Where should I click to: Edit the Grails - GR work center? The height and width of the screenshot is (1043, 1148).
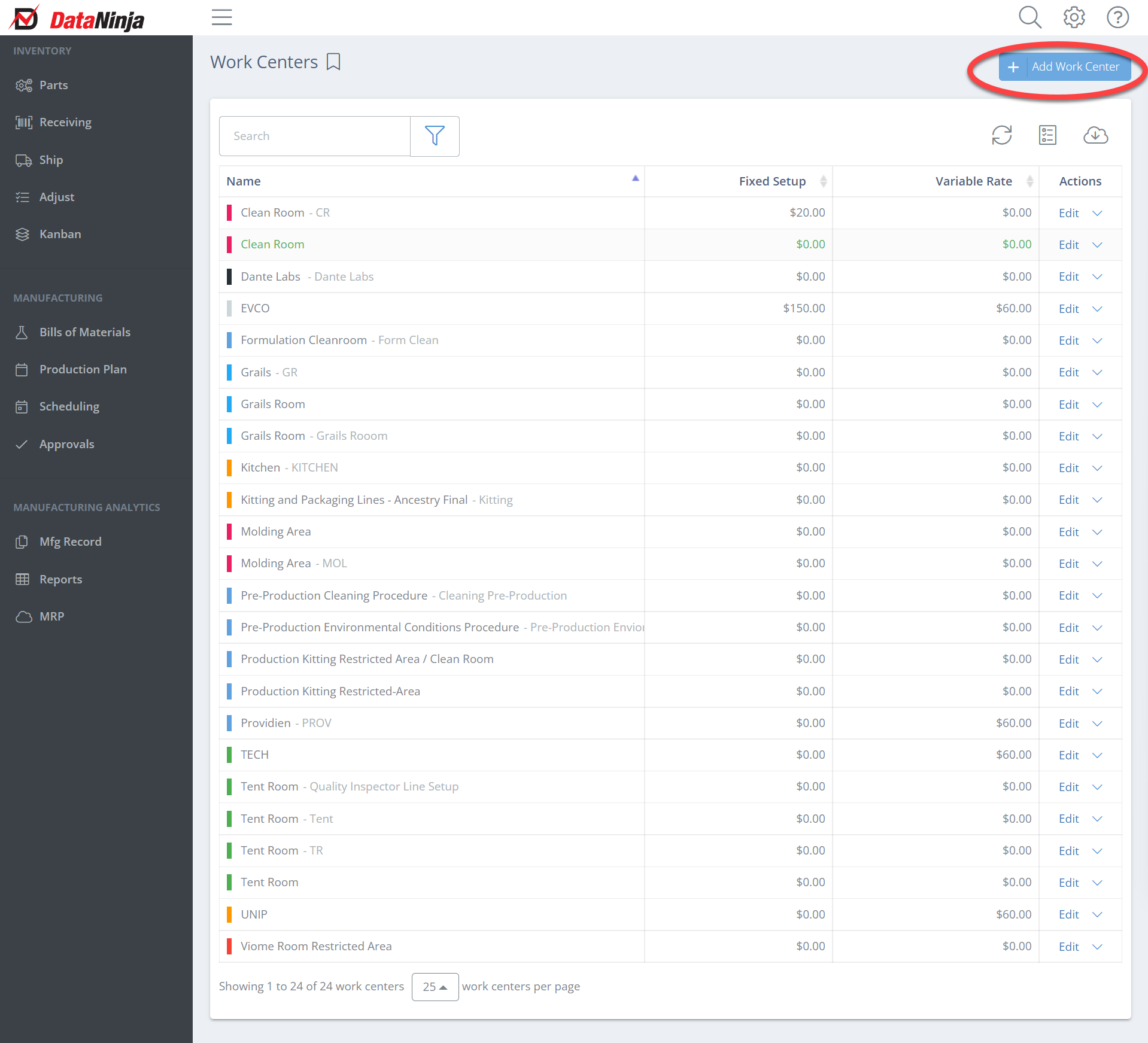tap(1068, 372)
